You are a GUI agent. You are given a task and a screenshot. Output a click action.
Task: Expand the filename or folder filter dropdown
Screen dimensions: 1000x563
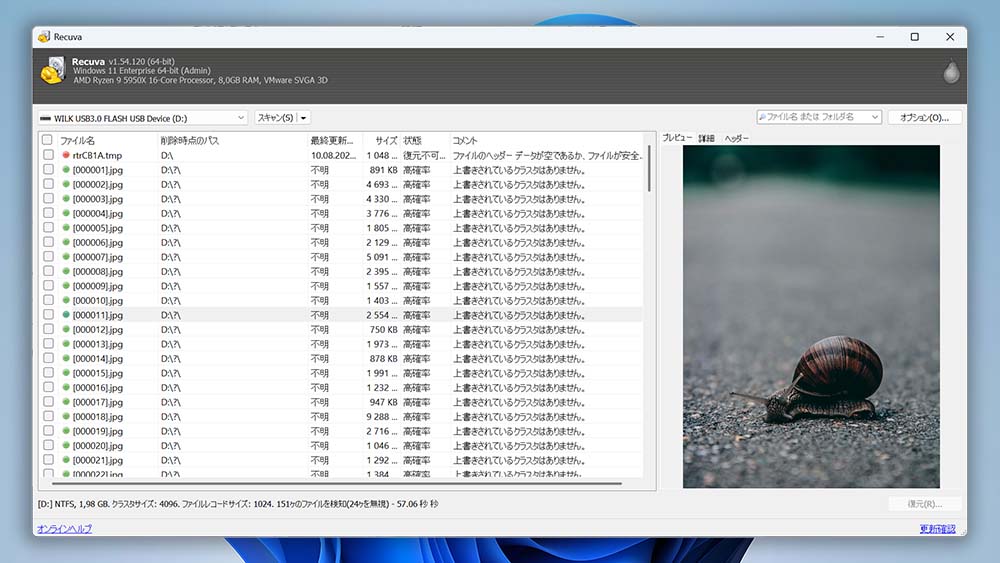click(x=875, y=117)
